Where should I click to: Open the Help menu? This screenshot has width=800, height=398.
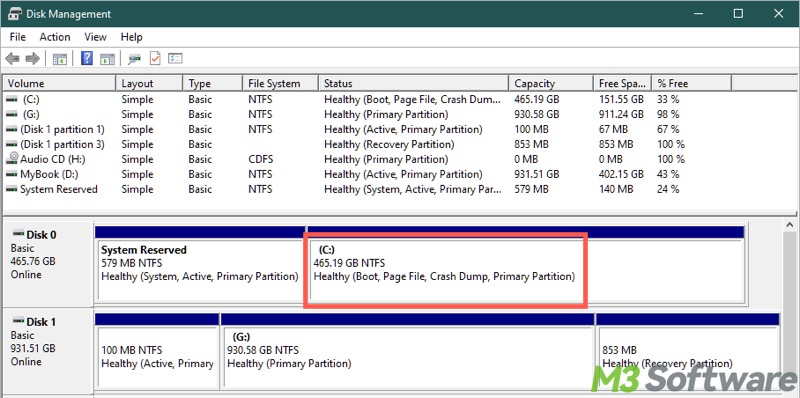[131, 37]
